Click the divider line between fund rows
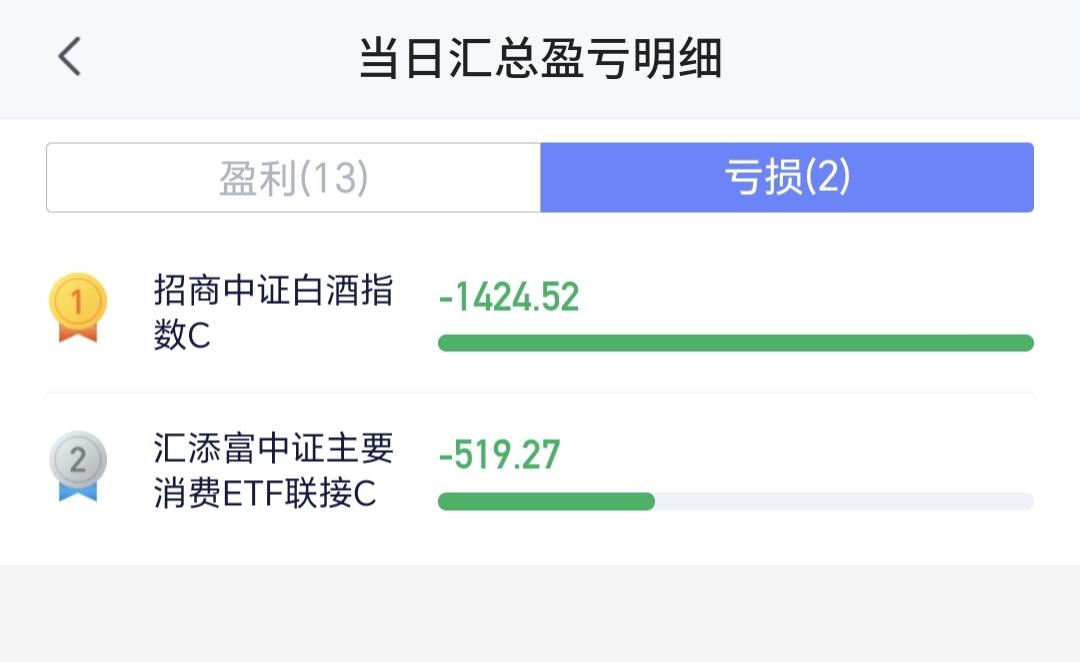Viewport: 1080px width, 662px height. [540, 393]
